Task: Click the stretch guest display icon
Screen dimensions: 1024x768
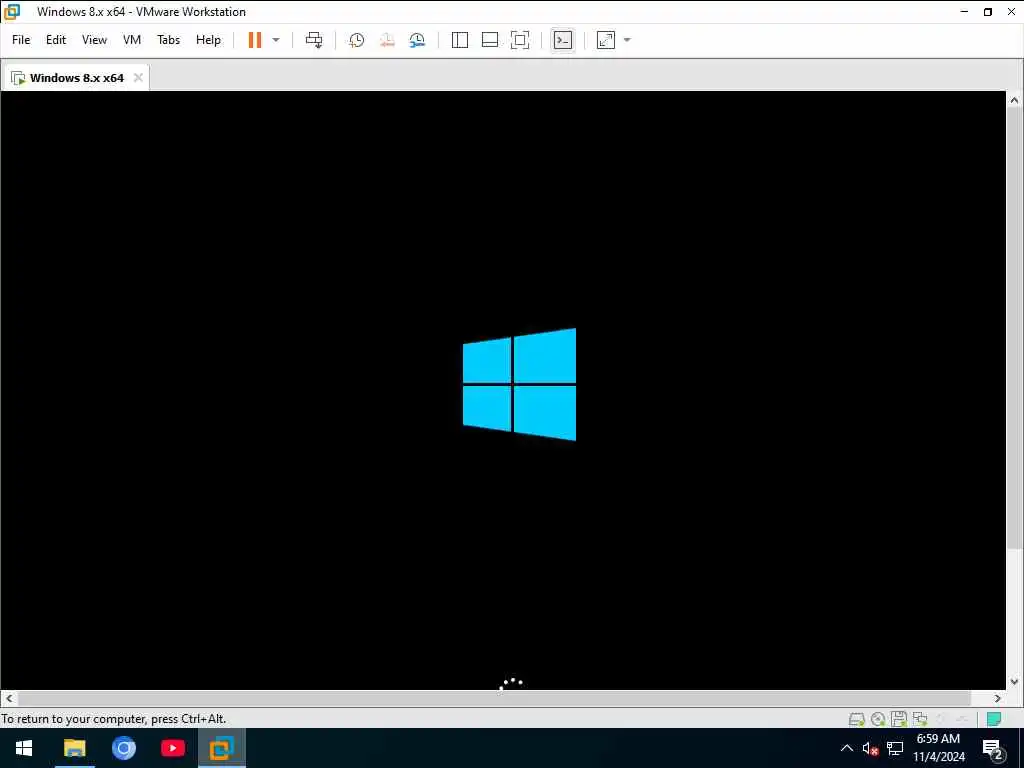Action: click(606, 40)
